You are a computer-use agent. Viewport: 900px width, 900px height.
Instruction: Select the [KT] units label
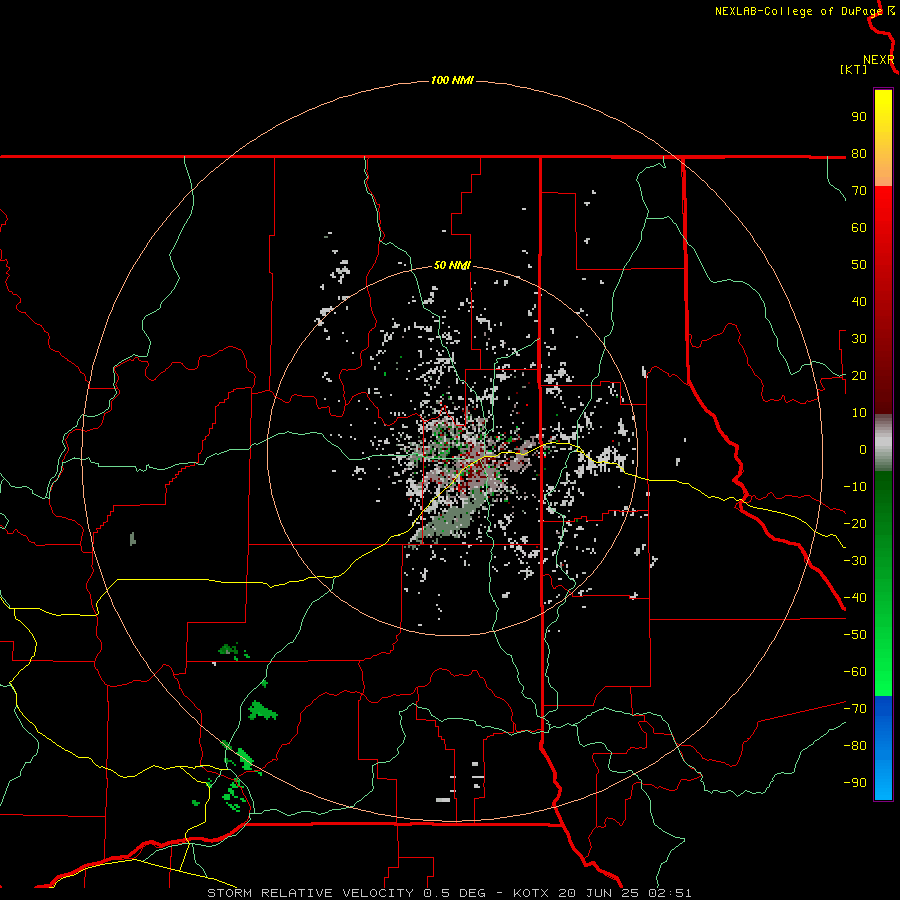coord(854,69)
